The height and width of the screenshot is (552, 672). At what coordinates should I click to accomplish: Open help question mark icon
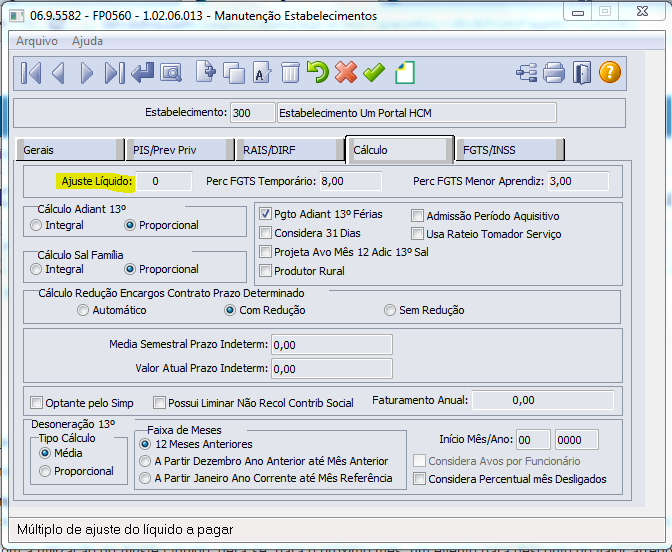(609, 72)
